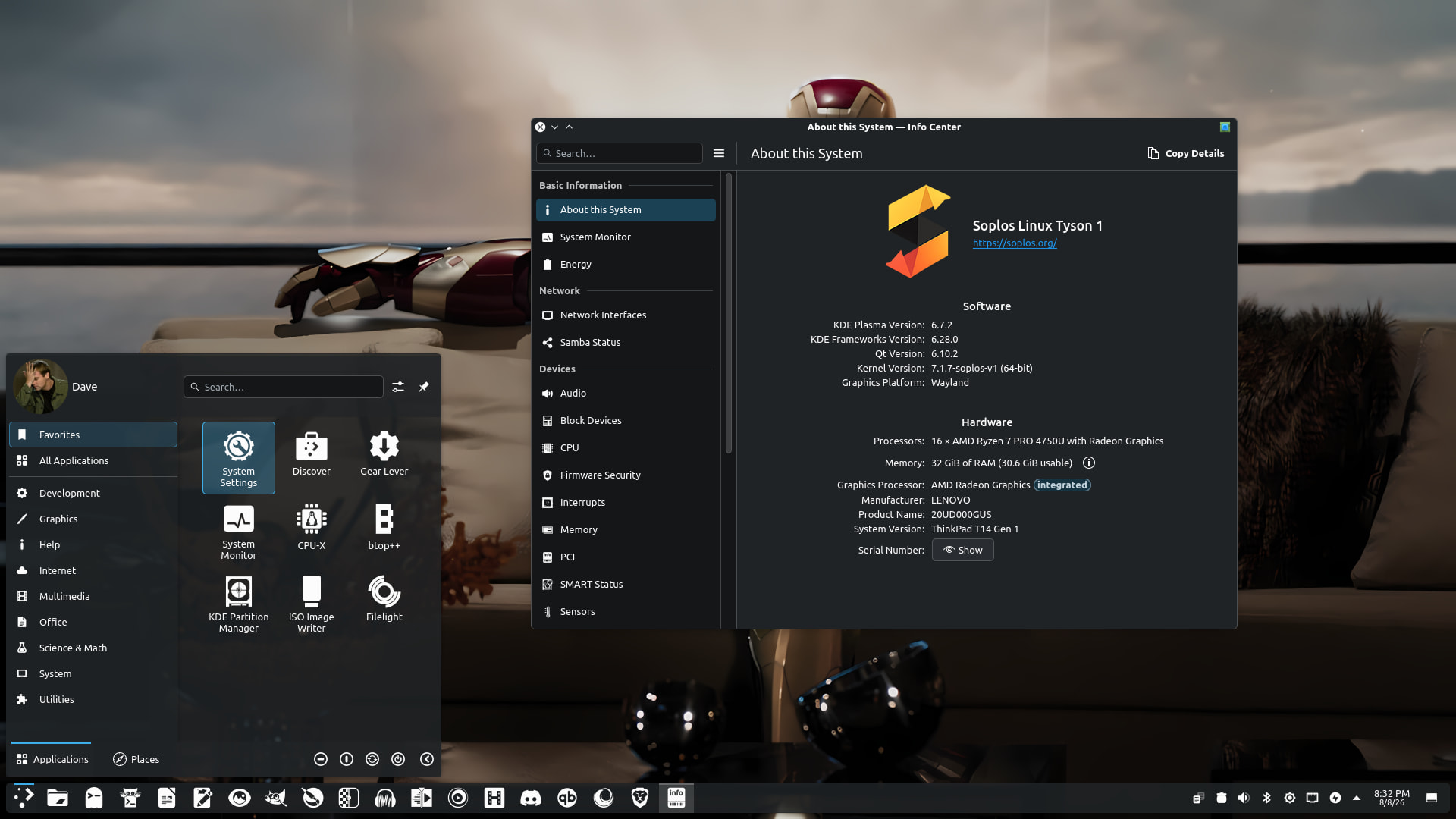This screenshot has width=1456, height=819.
Task: Launch System Settings from Favorites
Action: pos(239,458)
